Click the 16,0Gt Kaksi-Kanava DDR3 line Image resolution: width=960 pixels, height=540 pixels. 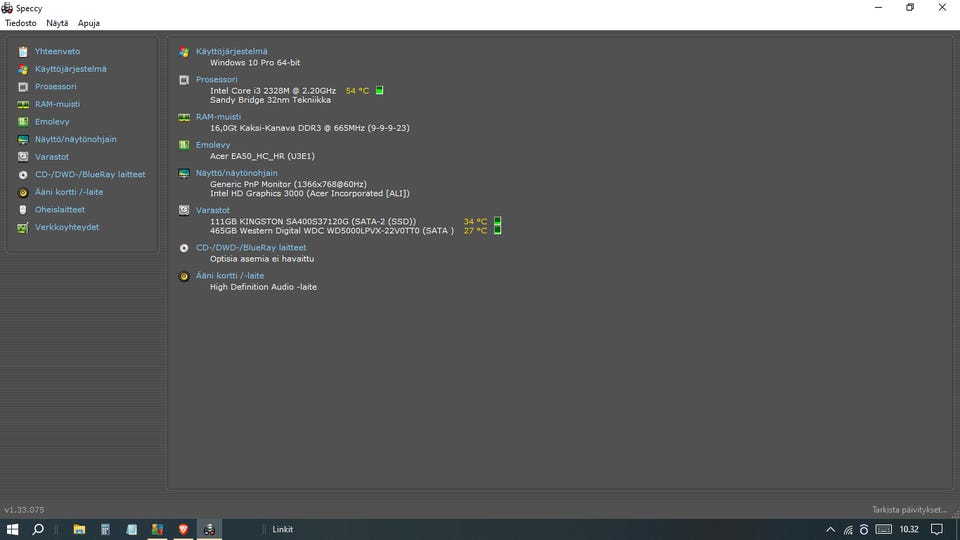[x=310, y=128]
